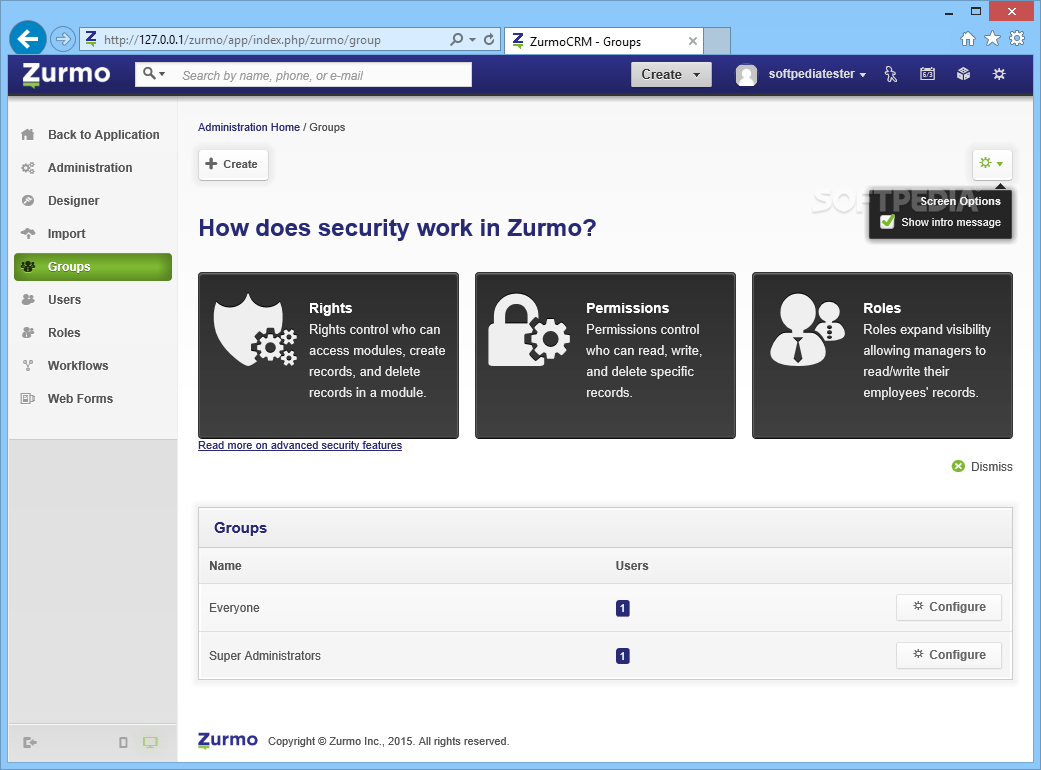Viewport: 1041px width, 770px height.
Task: Open the gamification figure icon in header
Action: (x=891, y=74)
